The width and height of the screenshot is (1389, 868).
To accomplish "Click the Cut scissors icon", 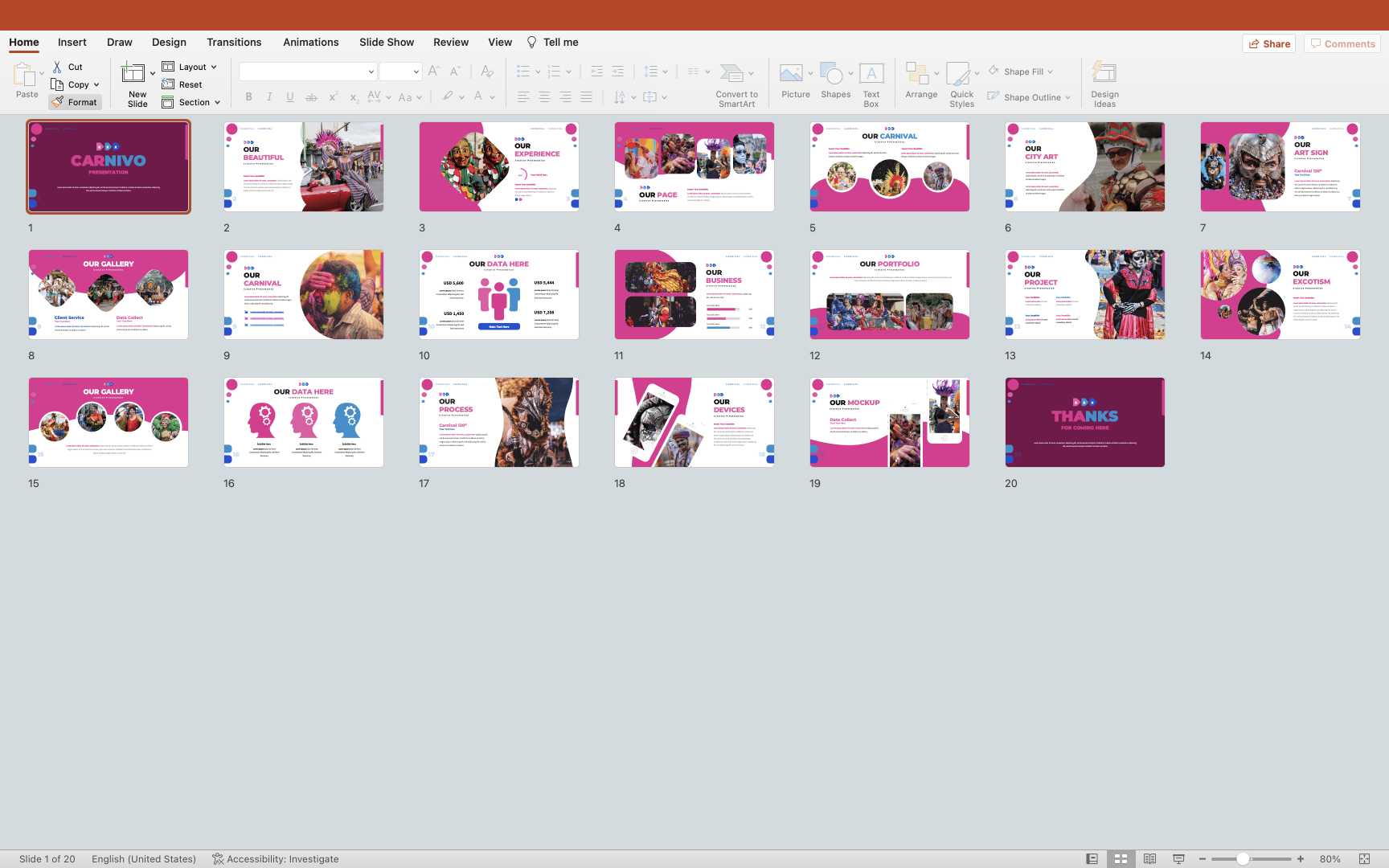I will point(57,67).
